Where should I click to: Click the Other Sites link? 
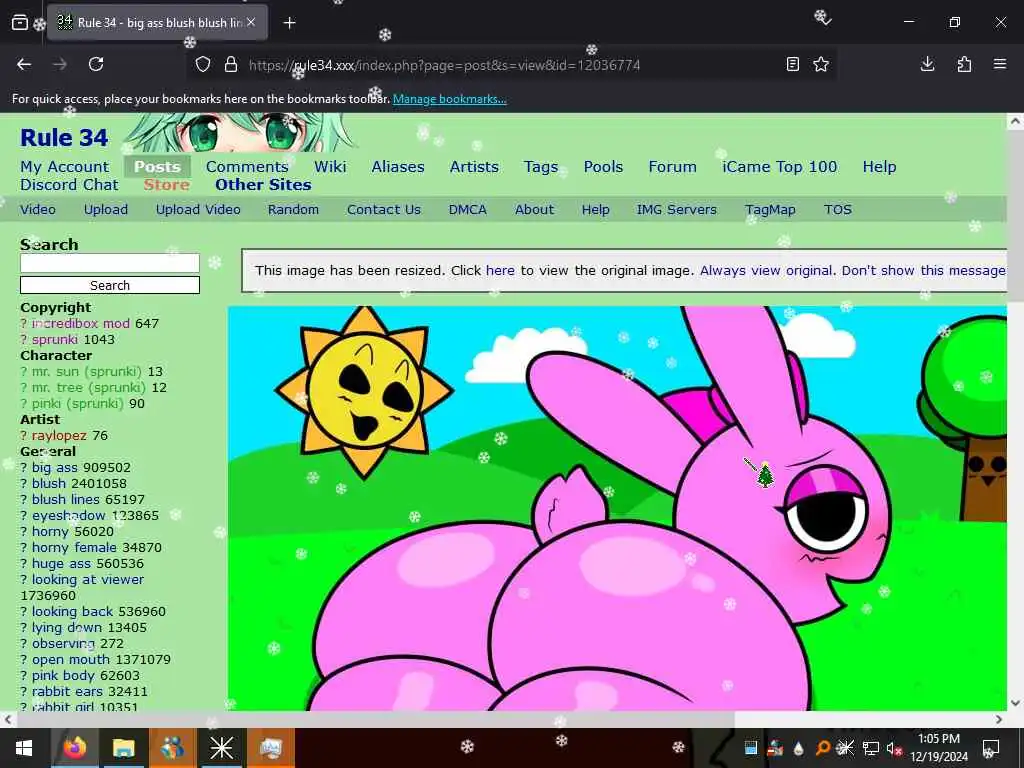click(263, 185)
